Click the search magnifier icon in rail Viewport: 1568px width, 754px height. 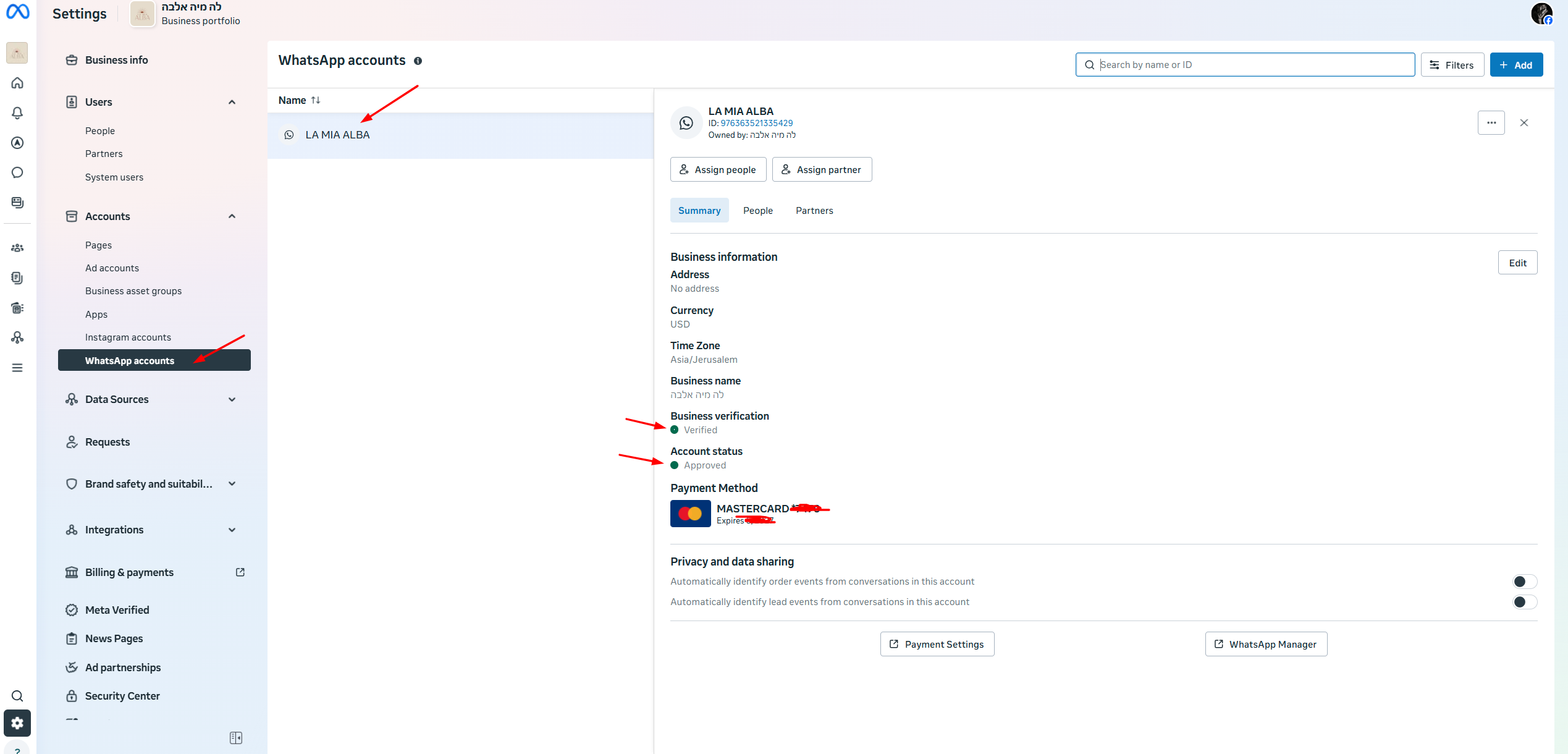pyautogui.click(x=17, y=696)
